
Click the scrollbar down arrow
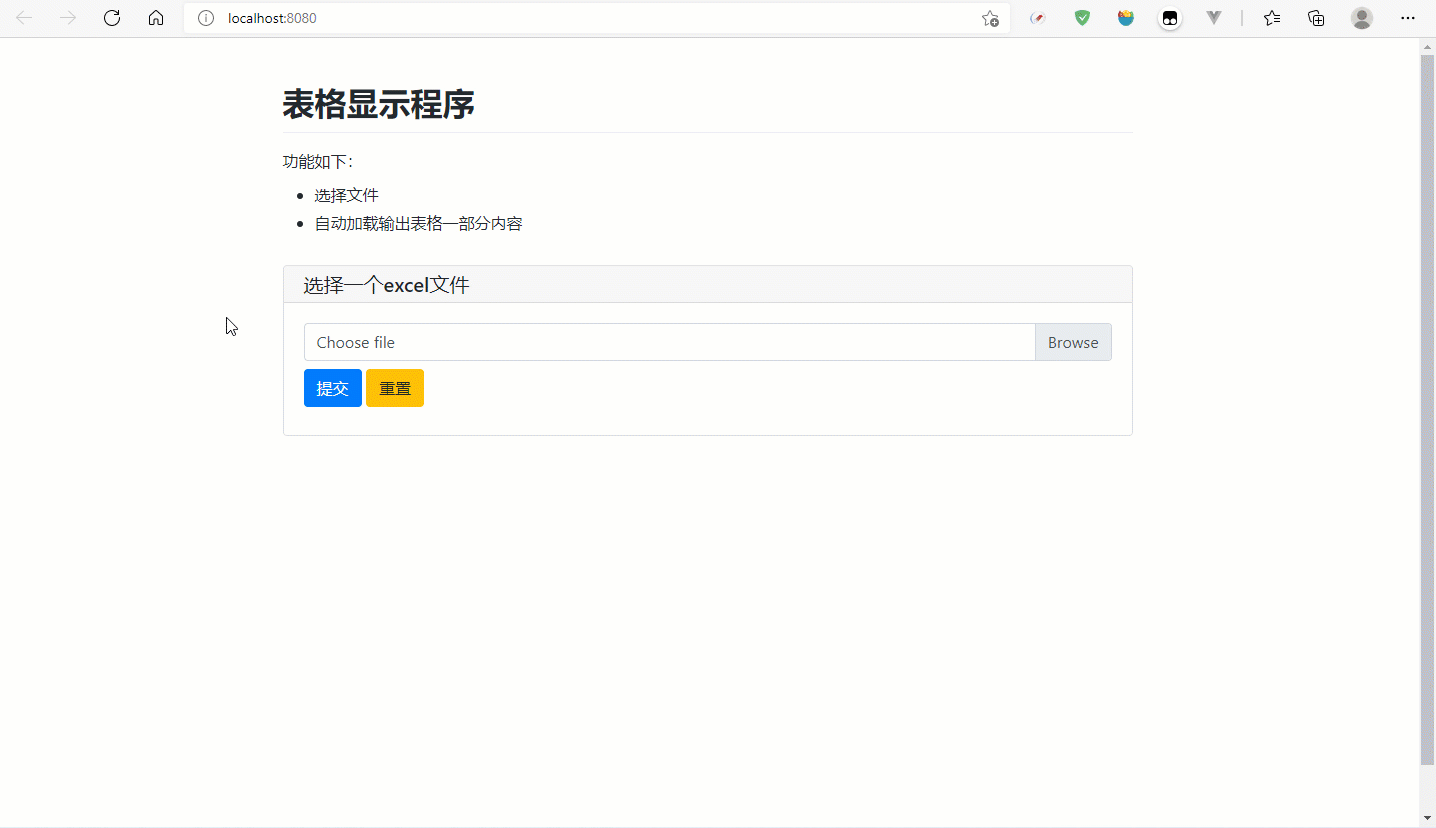(x=1427, y=819)
